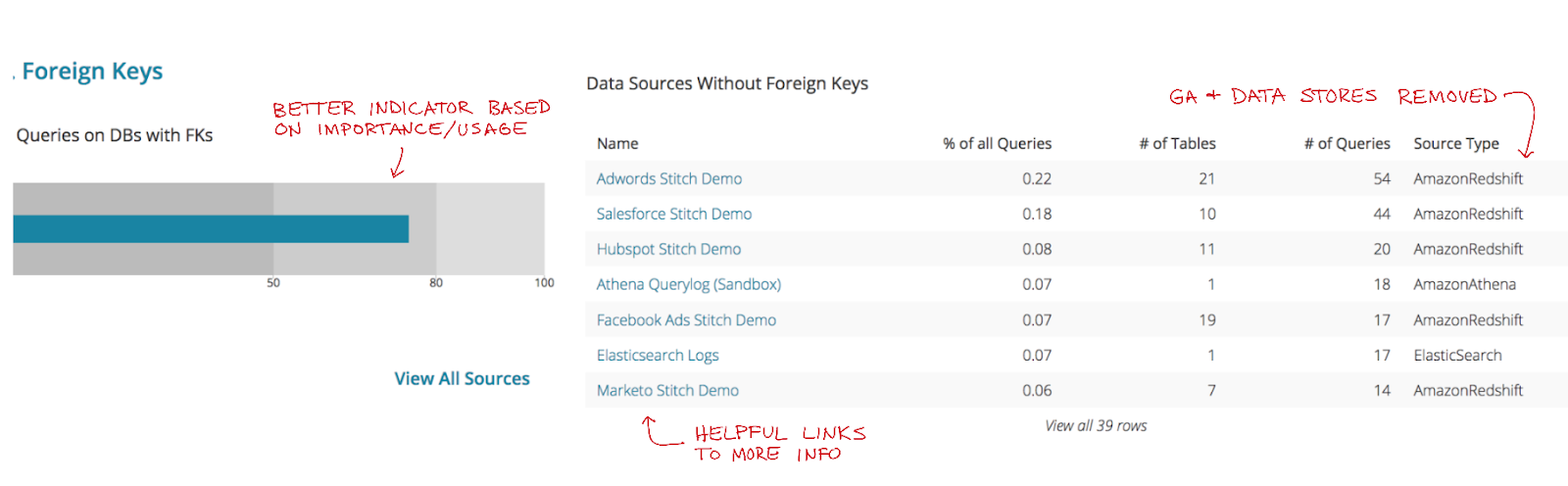
Task: Open Facebook Ads Stitch Demo source
Action: [x=686, y=319]
